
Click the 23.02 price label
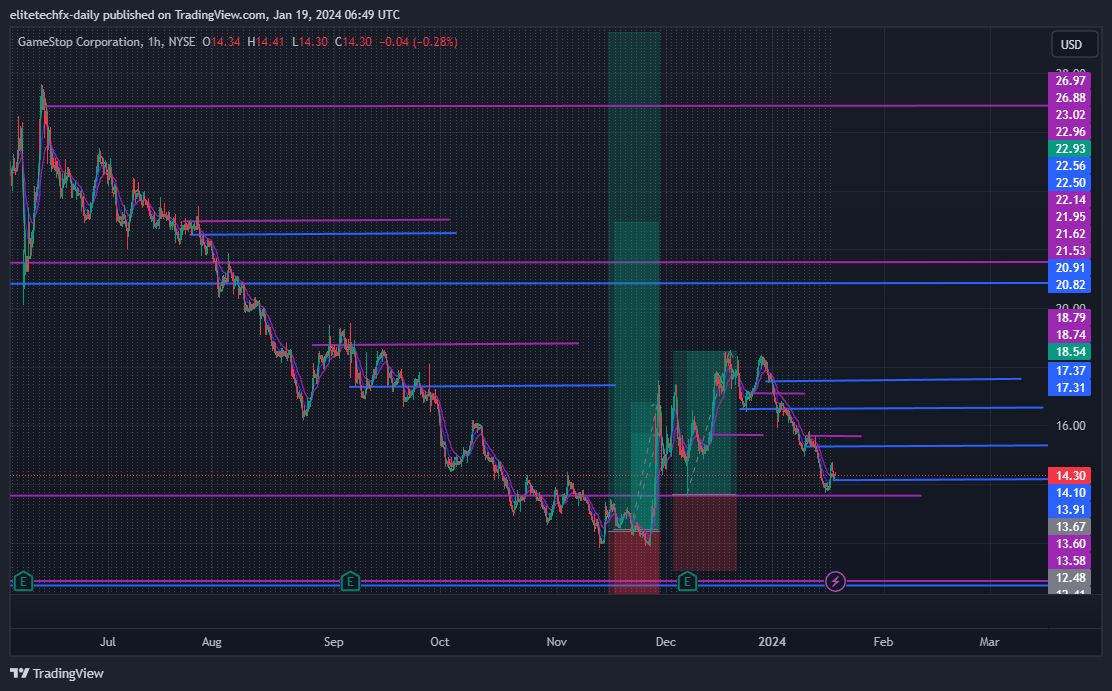[x=1070, y=115]
